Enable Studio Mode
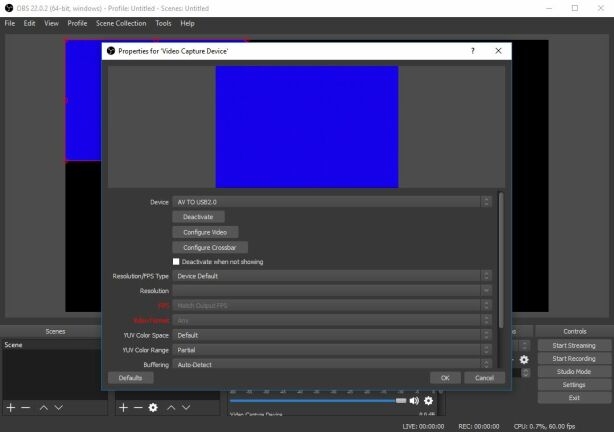The height and width of the screenshot is (432, 614). [574, 372]
